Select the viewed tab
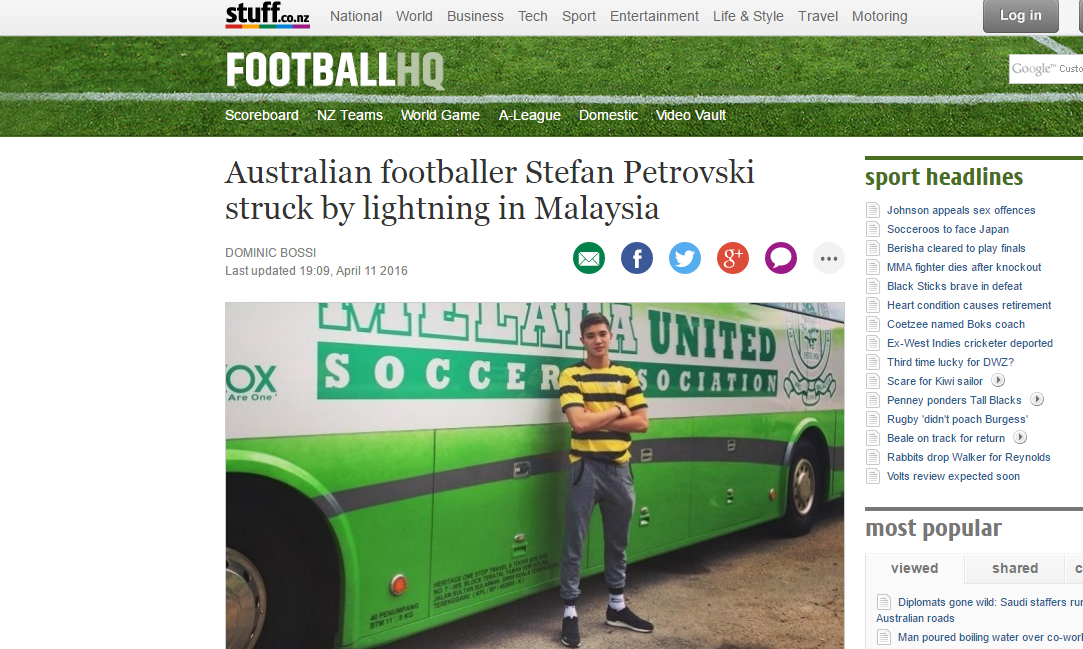This screenshot has height=649, width=1083. tap(914, 568)
